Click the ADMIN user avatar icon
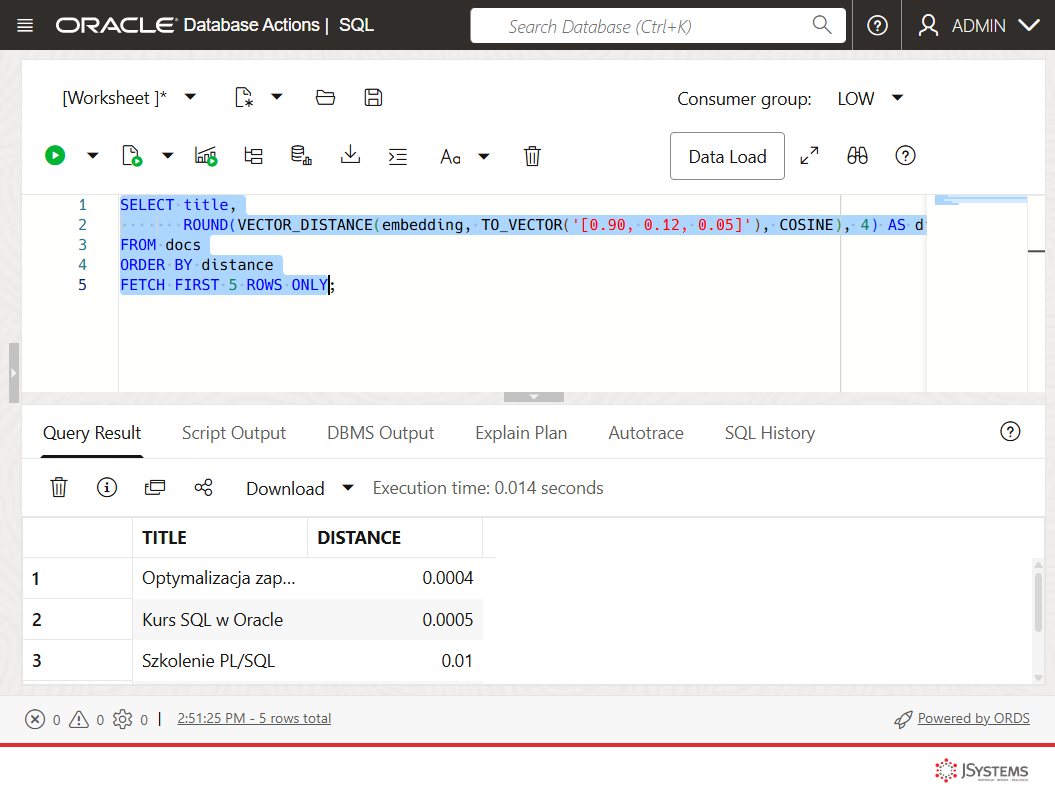 929,26
